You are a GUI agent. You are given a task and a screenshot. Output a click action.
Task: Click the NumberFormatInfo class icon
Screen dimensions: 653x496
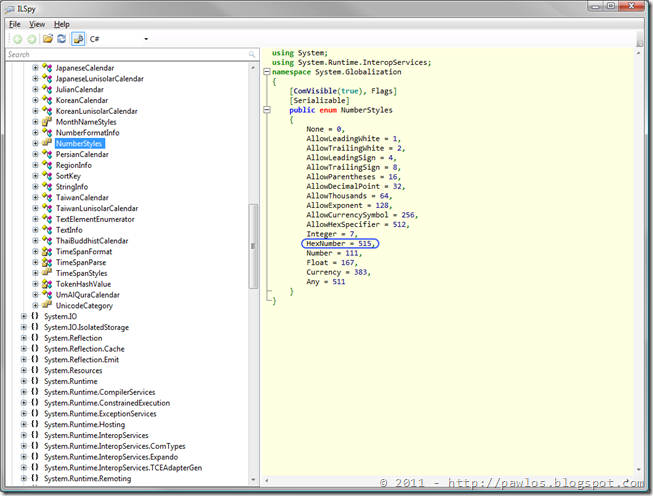(x=47, y=132)
